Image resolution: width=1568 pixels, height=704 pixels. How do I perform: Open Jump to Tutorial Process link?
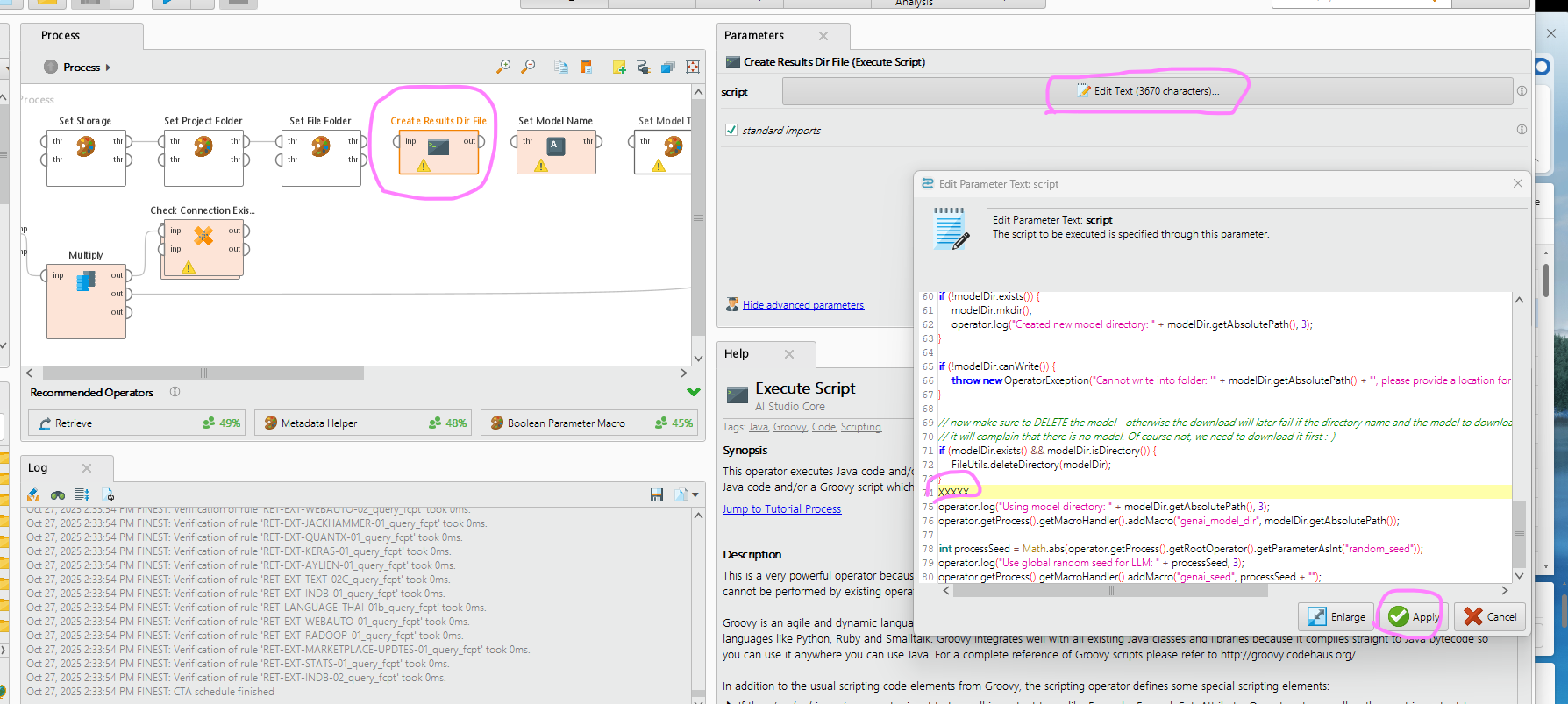pyautogui.click(x=781, y=509)
